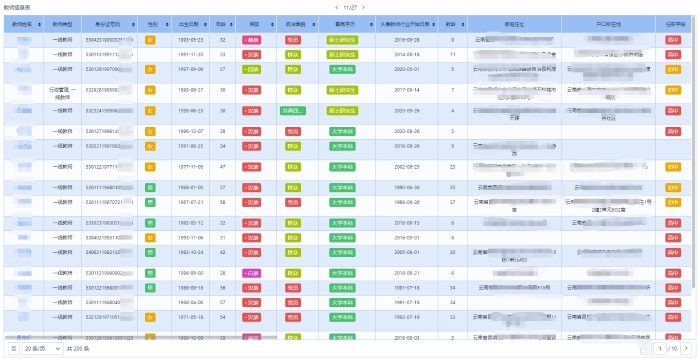The height and width of the screenshot is (361, 700).
Task: Click 男 gender tag in 1968-01-05 row
Action: 150,187
